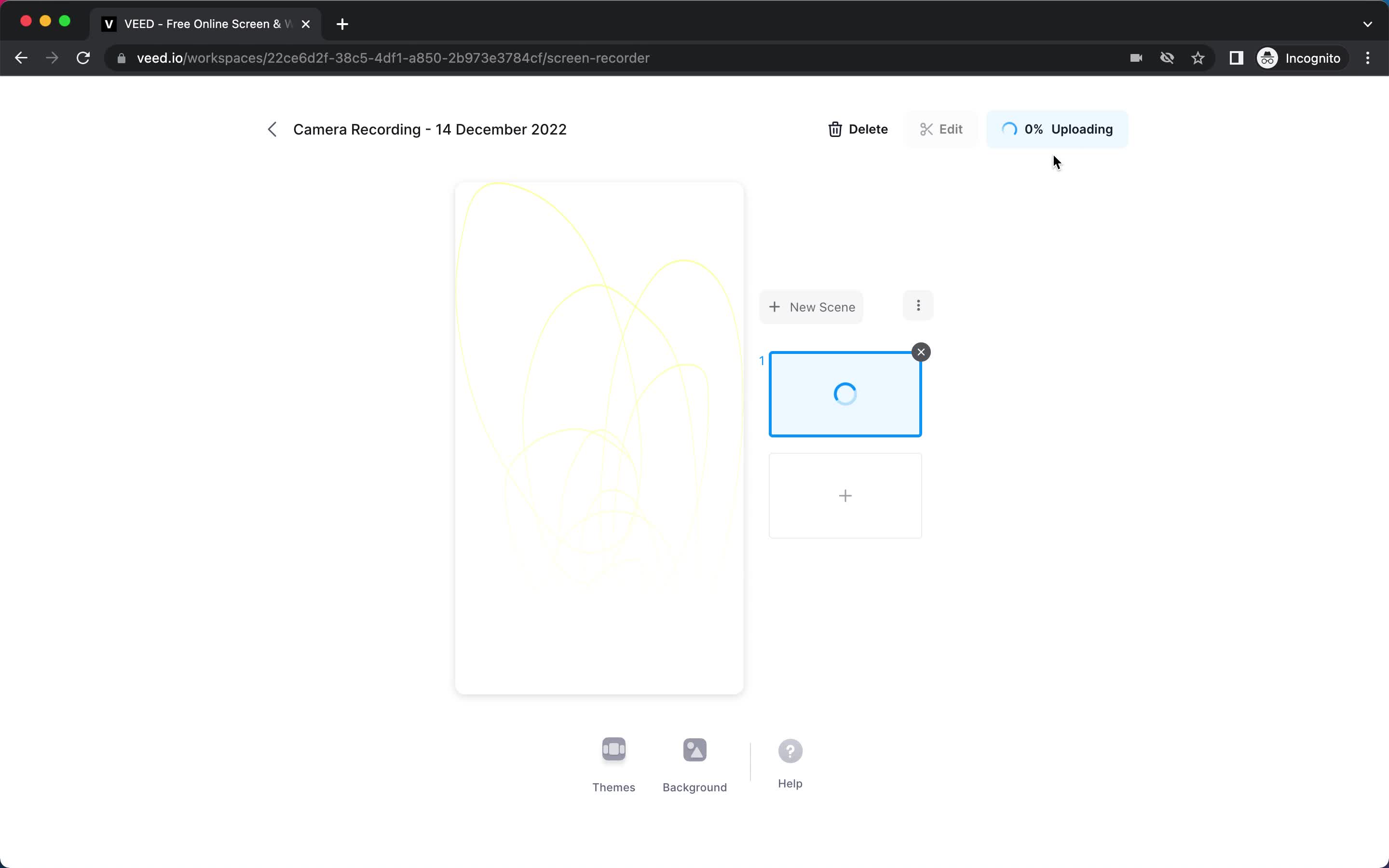Dismiss the scene 1 close button

tap(921, 351)
